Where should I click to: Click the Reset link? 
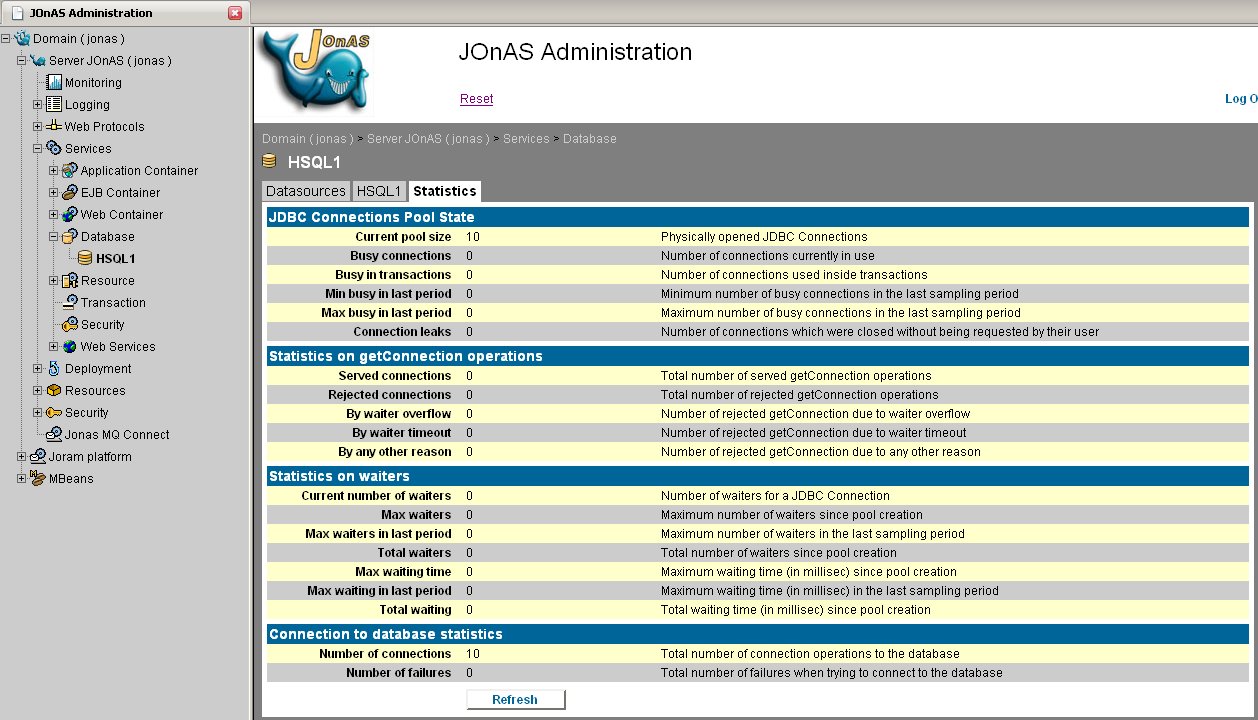pos(476,99)
